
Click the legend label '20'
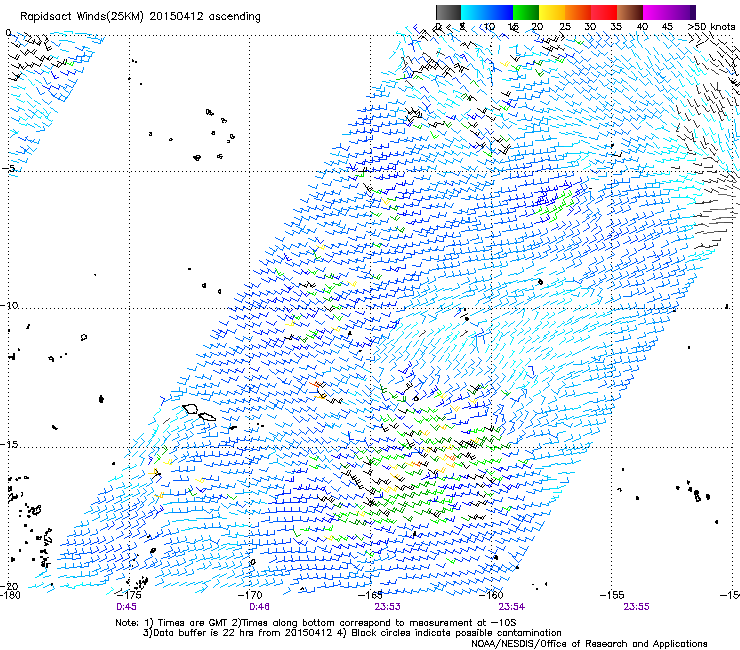pos(538,27)
